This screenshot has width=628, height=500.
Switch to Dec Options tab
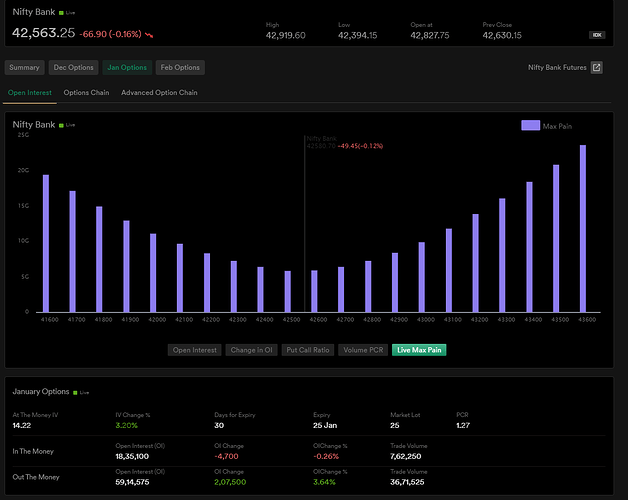(73, 67)
